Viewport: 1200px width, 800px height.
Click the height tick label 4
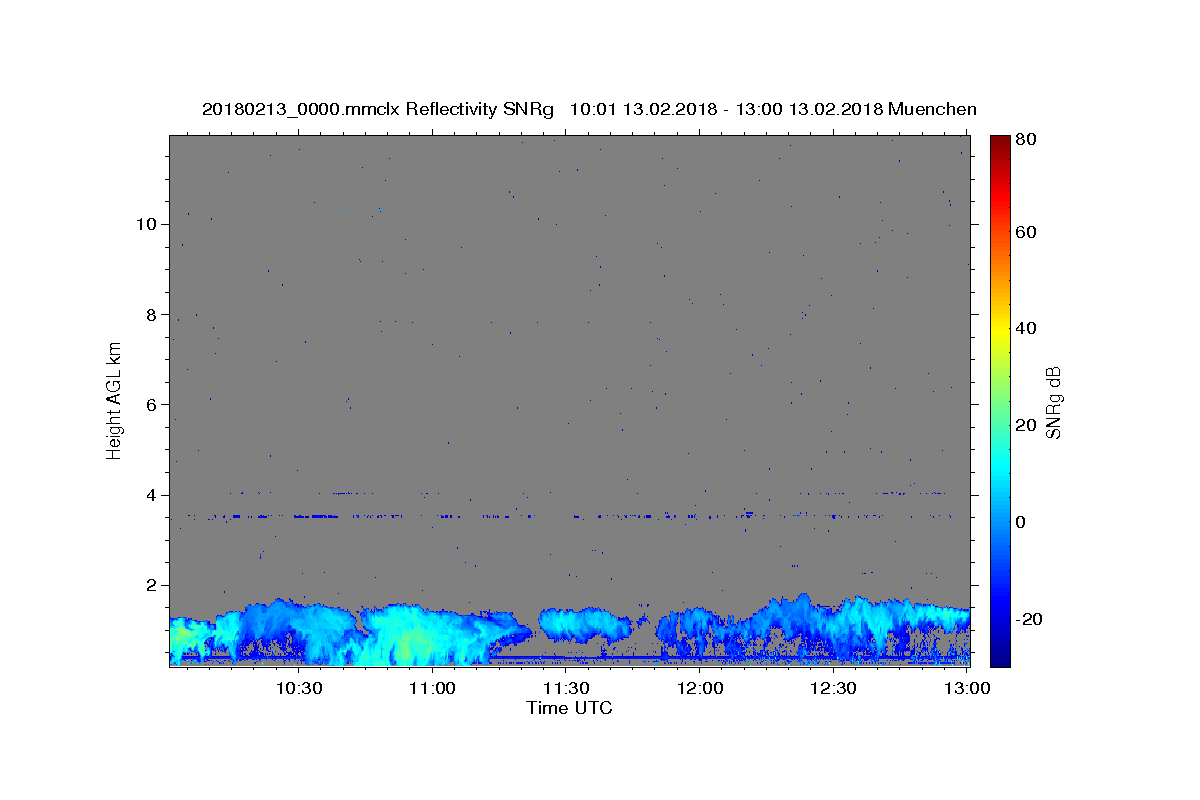click(153, 495)
